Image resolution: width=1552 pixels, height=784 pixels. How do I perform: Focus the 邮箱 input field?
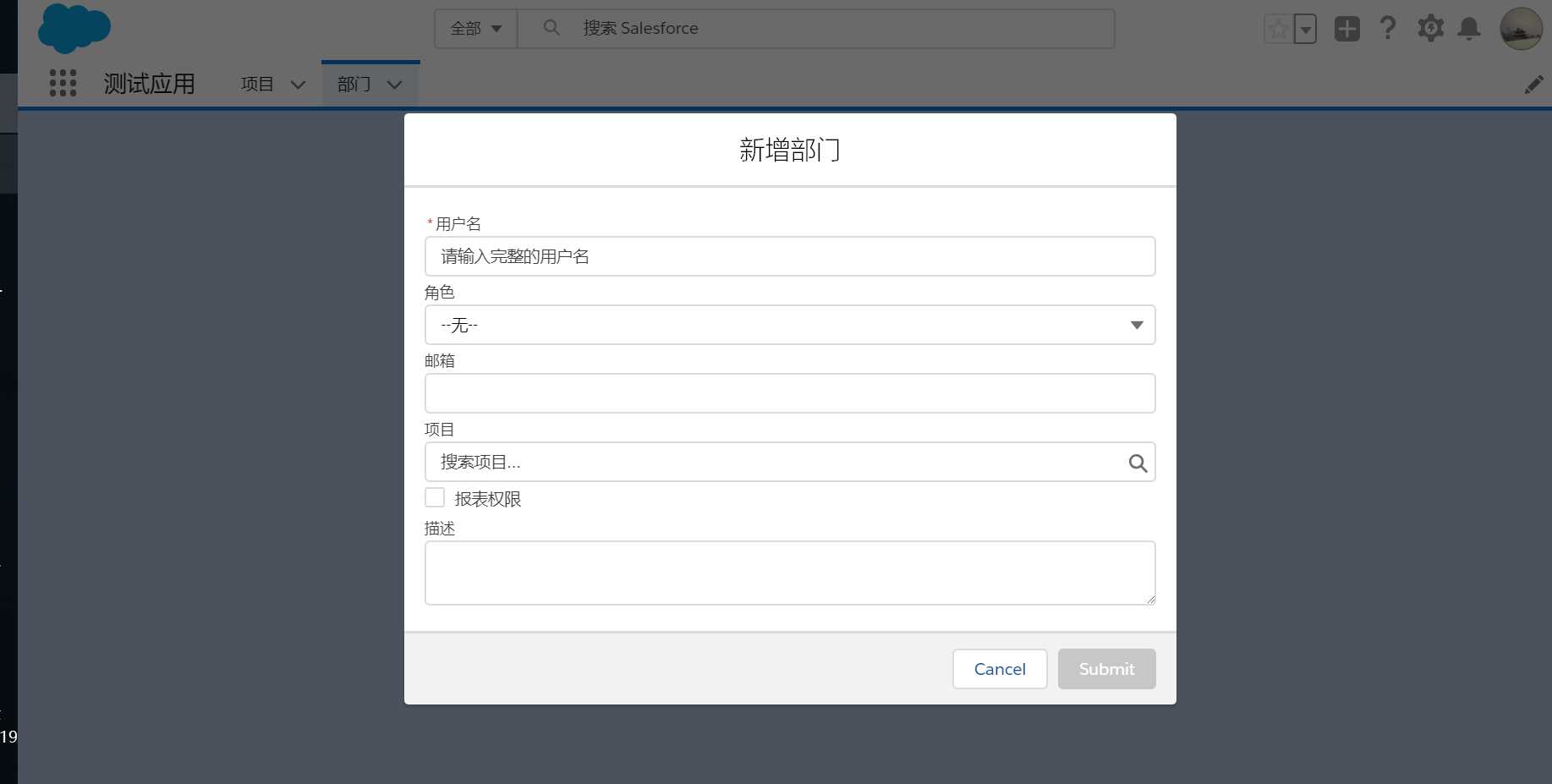pyautogui.click(x=790, y=393)
